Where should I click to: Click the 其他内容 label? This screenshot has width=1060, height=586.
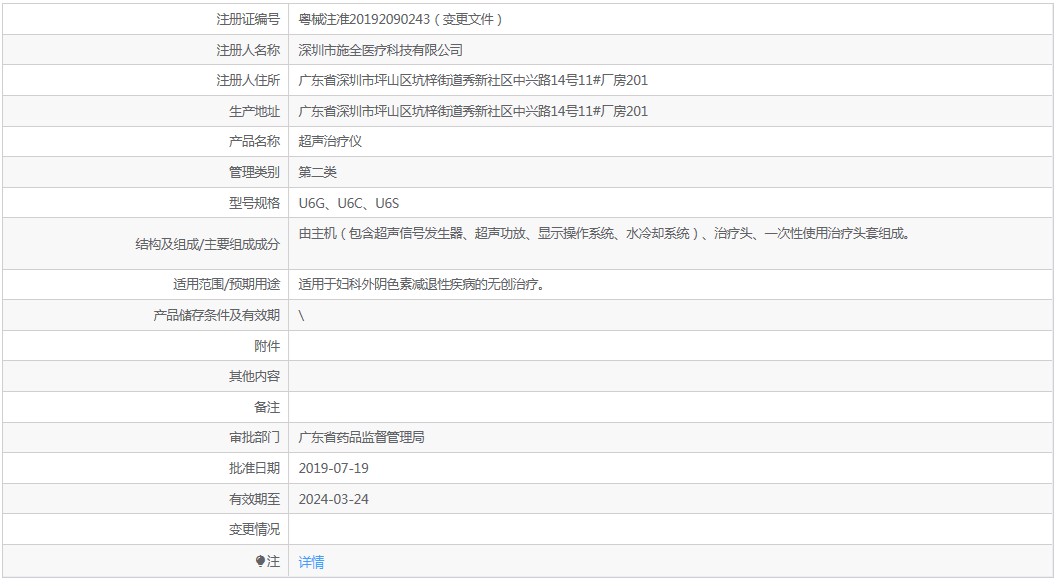(x=254, y=376)
